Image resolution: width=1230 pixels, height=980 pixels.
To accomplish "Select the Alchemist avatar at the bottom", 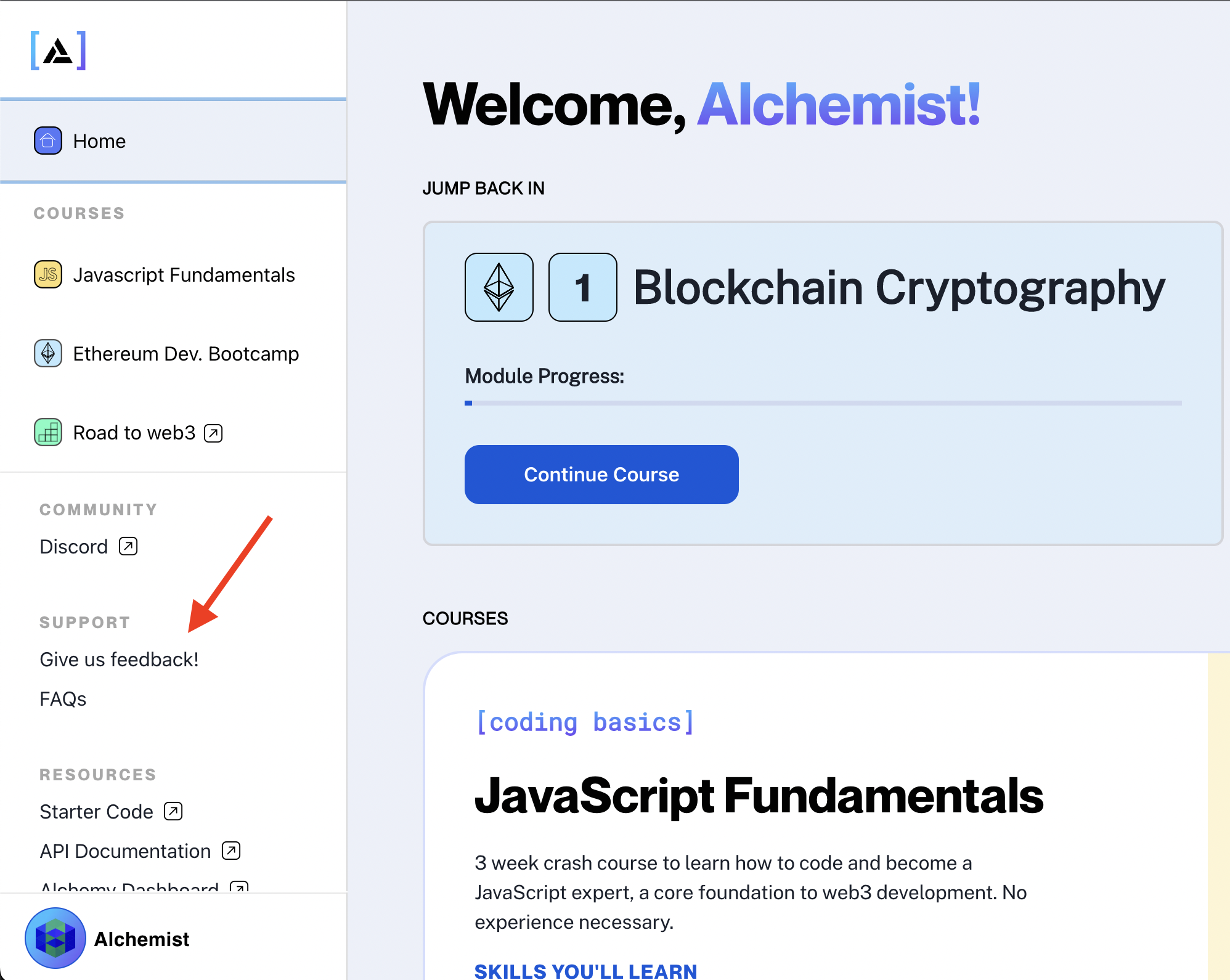I will click(x=55, y=938).
